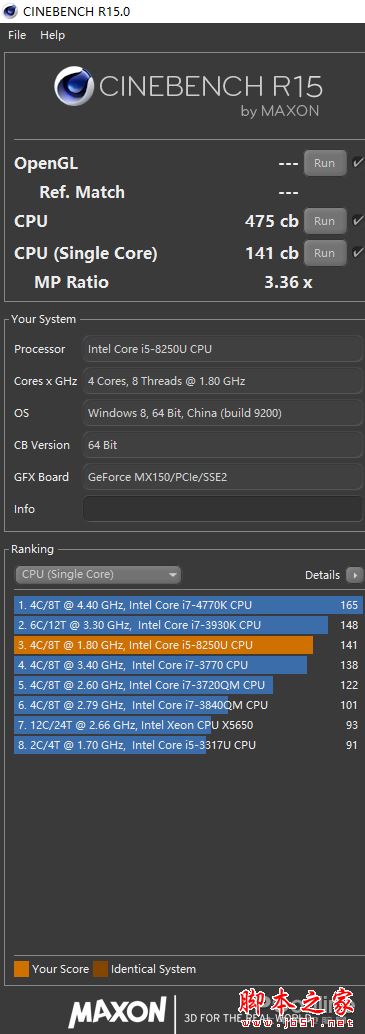Toggle the OpenGL test checkbox

point(358,162)
